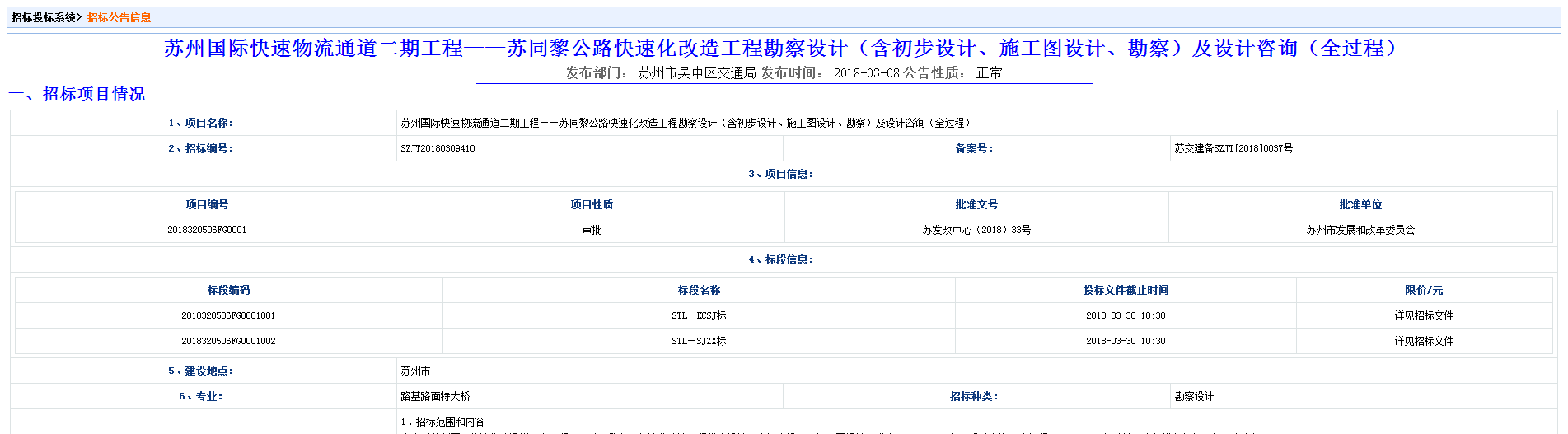Viewport: 1568px width, 434px height.
Task: Click the tender number SZJT20180309410
Action: coord(438,148)
